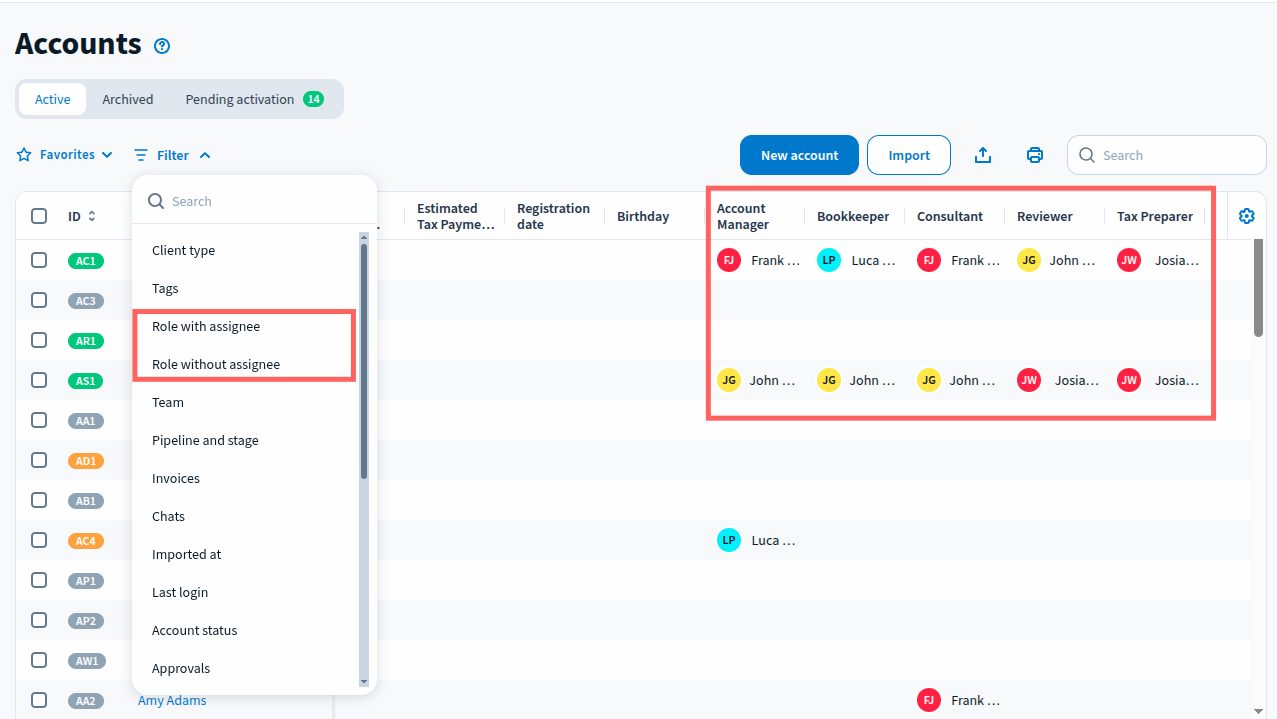Collapse the Filter dropdown
1277x719 pixels.
[172, 155]
